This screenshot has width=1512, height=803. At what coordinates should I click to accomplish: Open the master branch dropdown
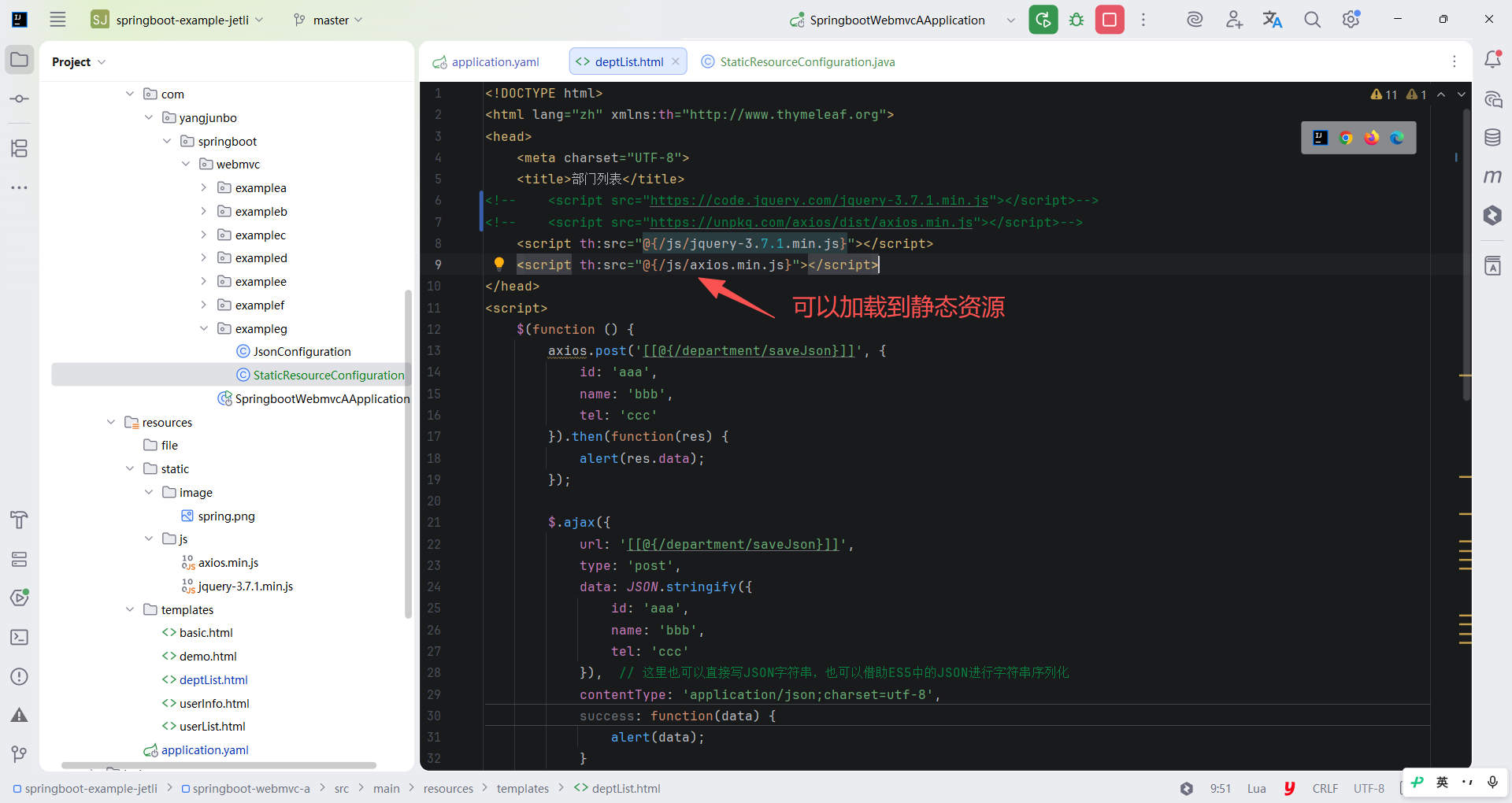pos(328,20)
